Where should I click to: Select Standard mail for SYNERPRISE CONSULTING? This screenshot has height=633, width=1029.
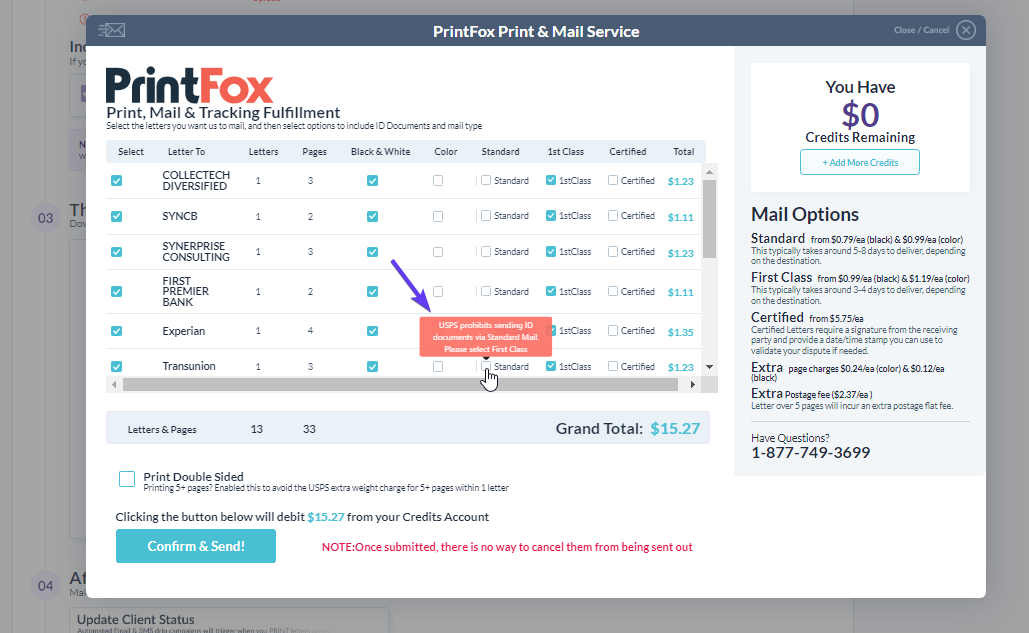[486, 252]
